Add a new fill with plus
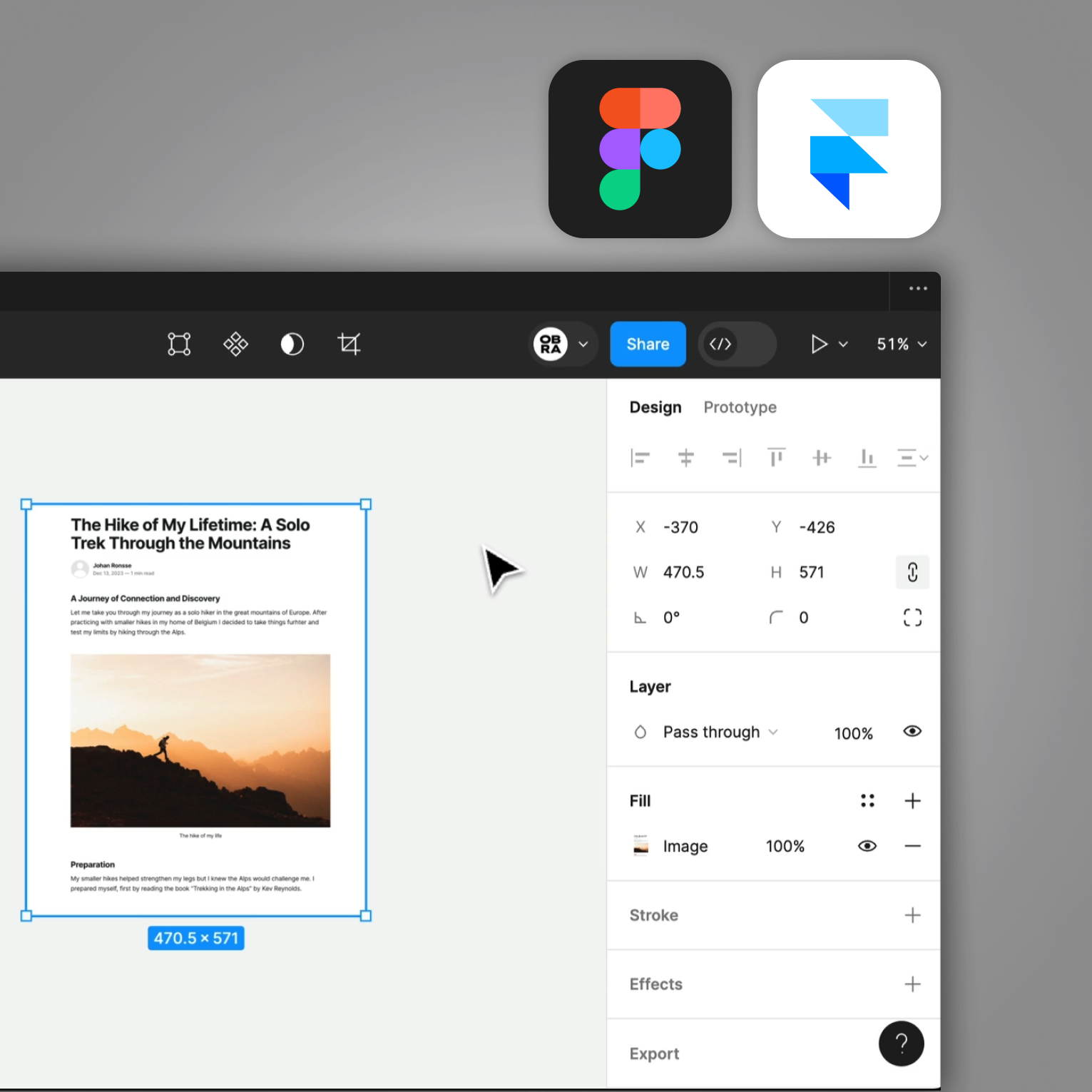This screenshot has height=1092, width=1092. pyautogui.click(x=912, y=801)
